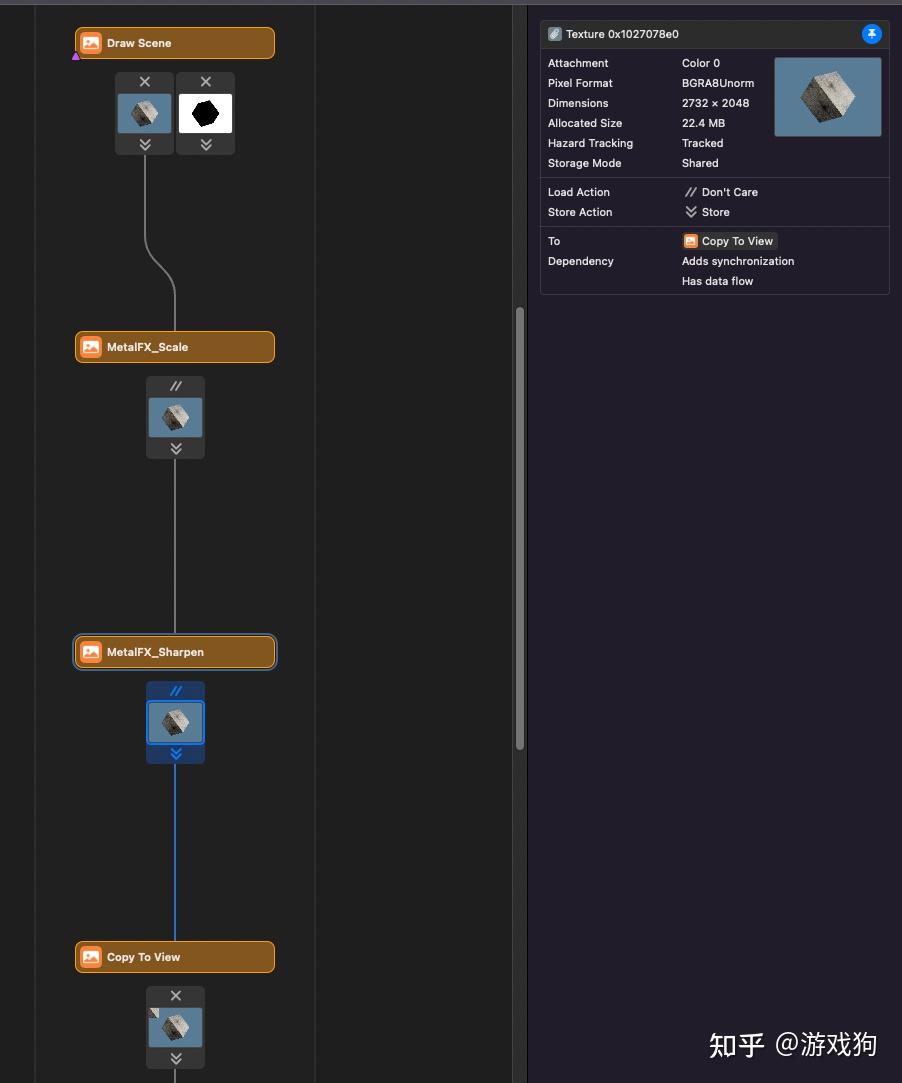Click the MetalFX_Sharpen pass icon

(91, 651)
